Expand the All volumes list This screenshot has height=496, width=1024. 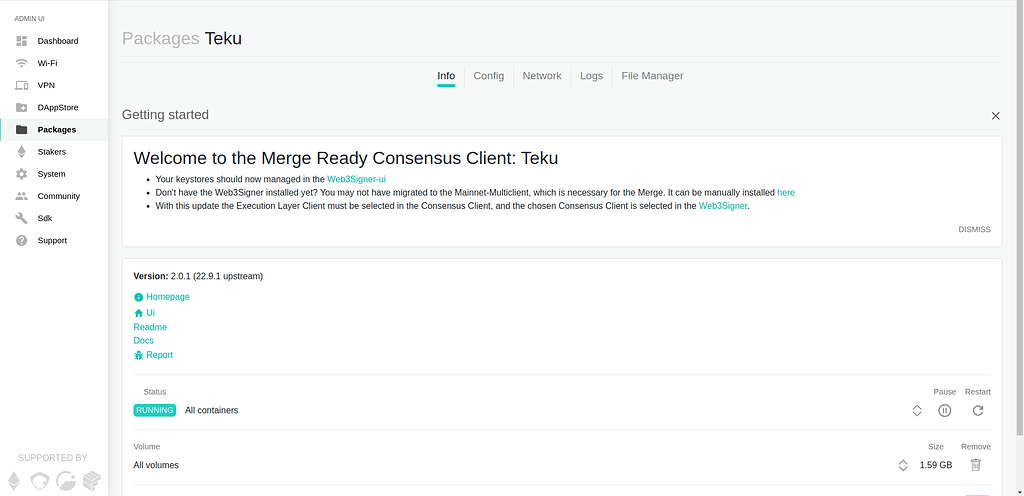pos(903,465)
